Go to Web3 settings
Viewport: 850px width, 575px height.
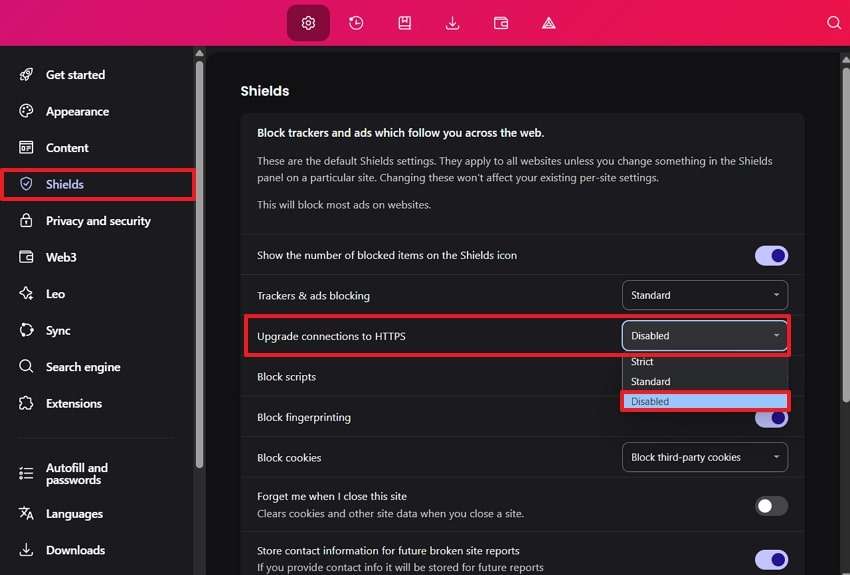(61, 257)
